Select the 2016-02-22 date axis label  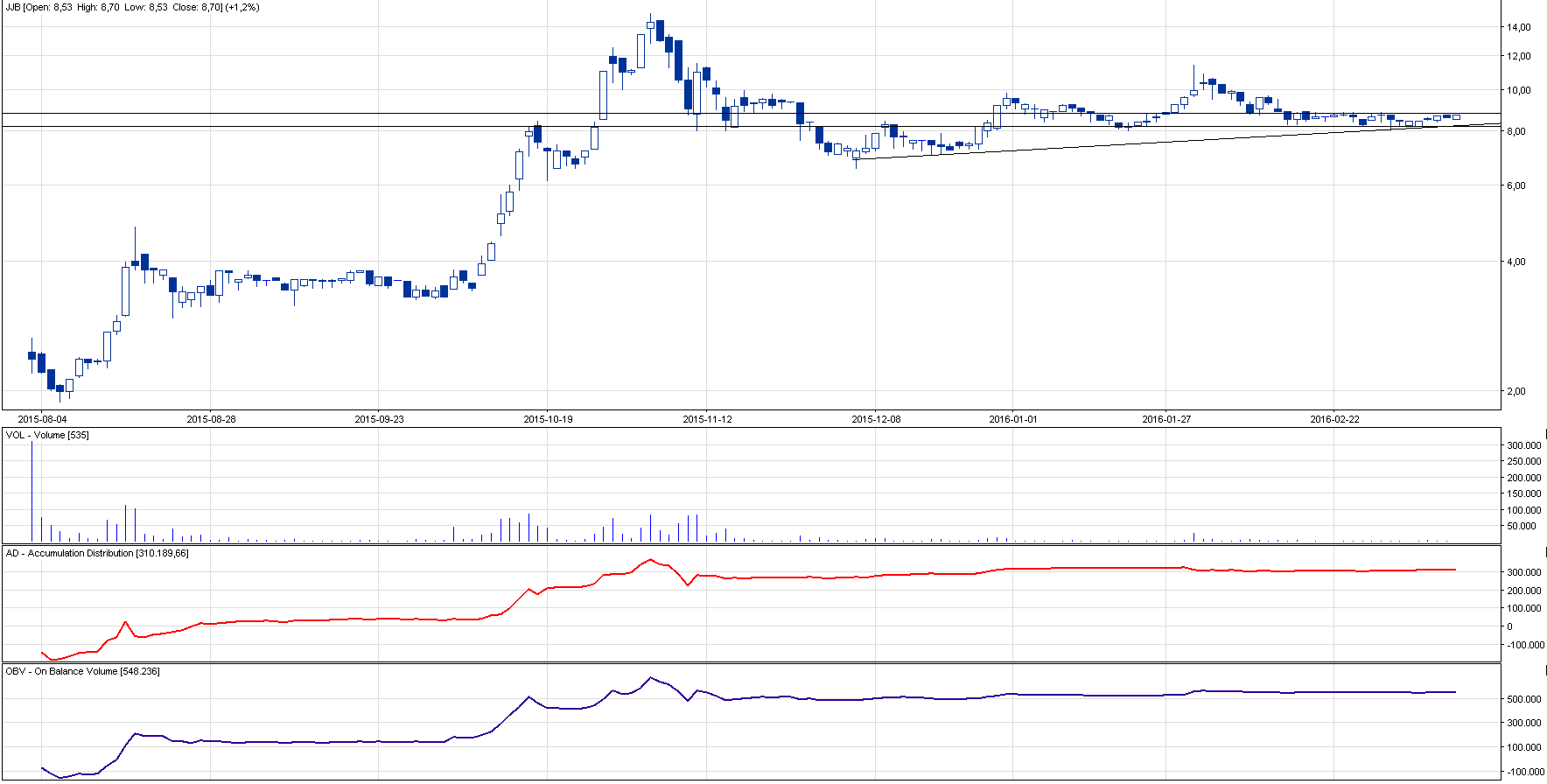[x=1334, y=419]
